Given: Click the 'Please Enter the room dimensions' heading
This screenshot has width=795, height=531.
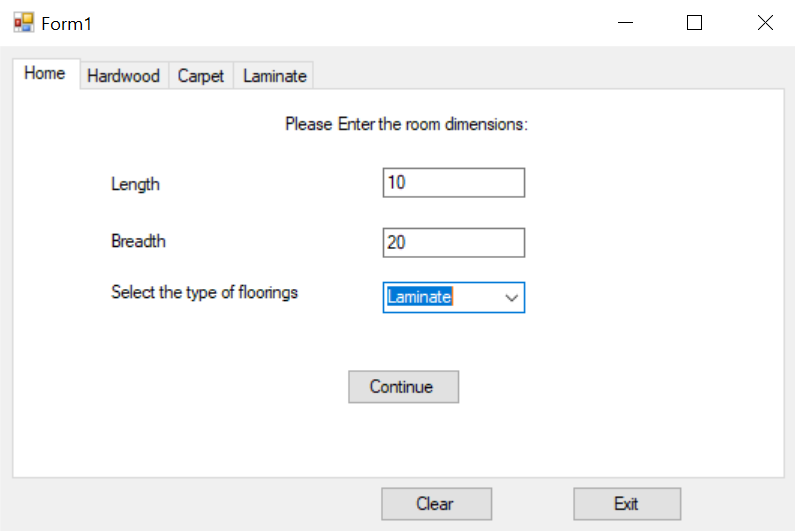Looking at the screenshot, I should pyautogui.click(x=406, y=125).
